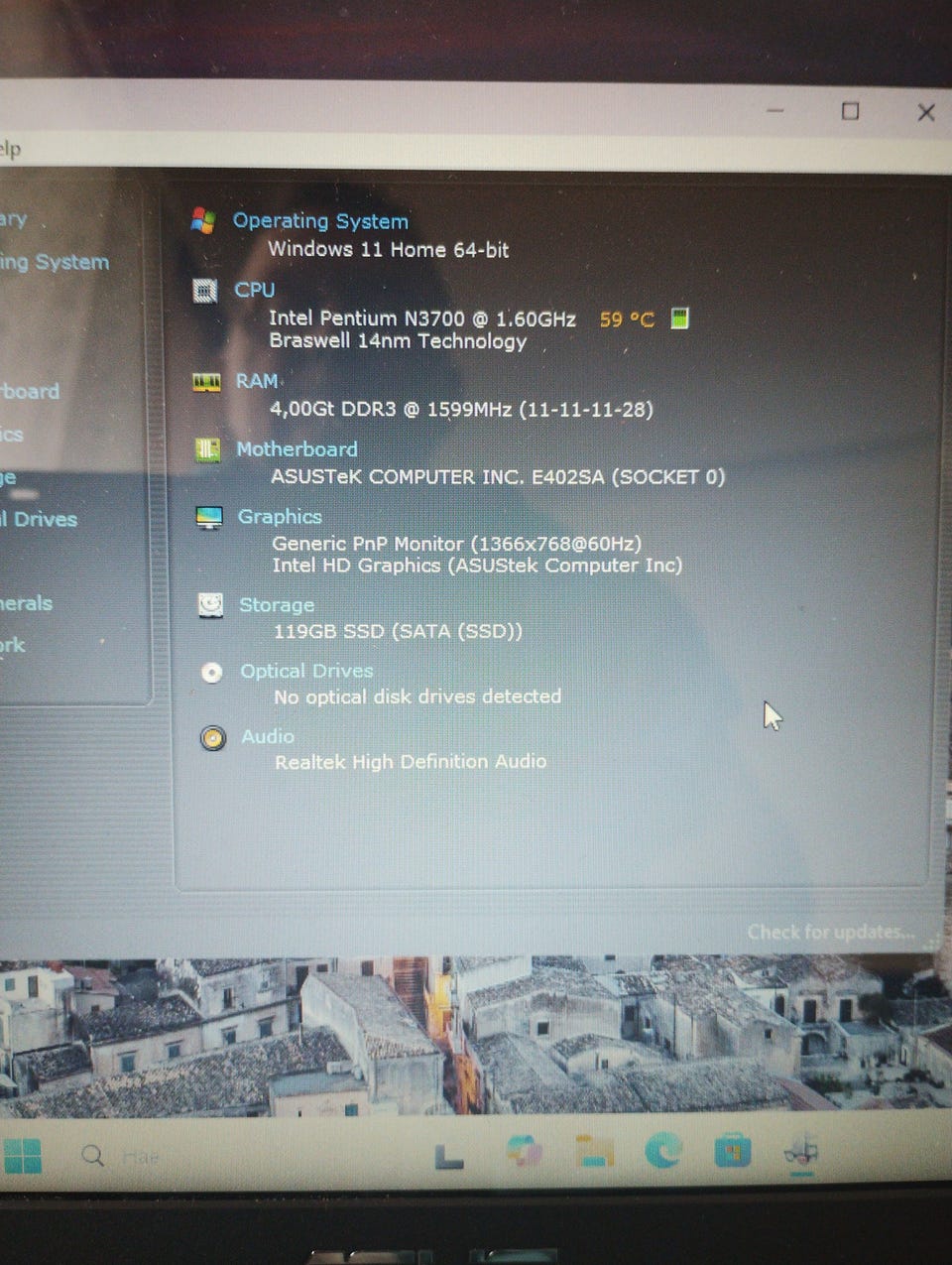The height and width of the screenshot is (1265, 952).
Task: Click the Speccy icon on the taskbar
Action: point(801,1151)
